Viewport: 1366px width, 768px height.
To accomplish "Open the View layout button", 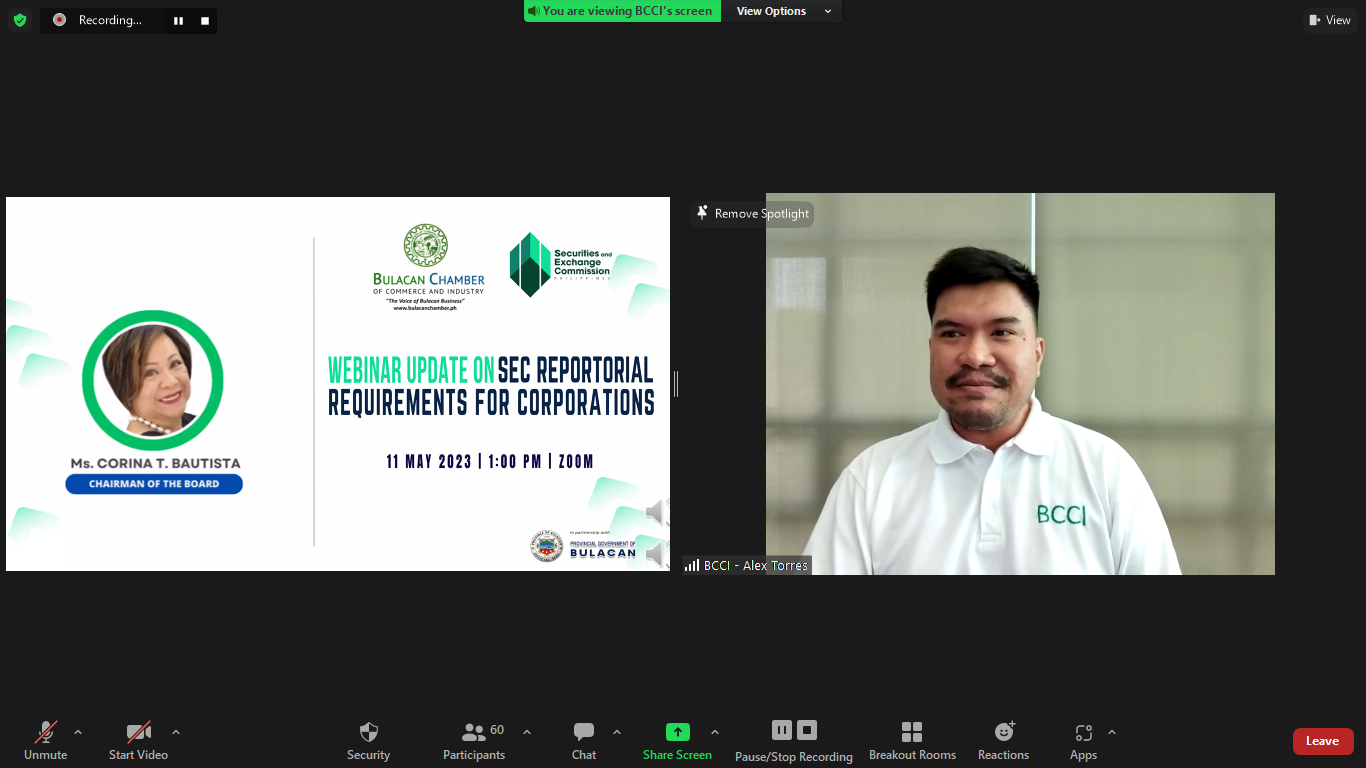I will (1329, 20).
